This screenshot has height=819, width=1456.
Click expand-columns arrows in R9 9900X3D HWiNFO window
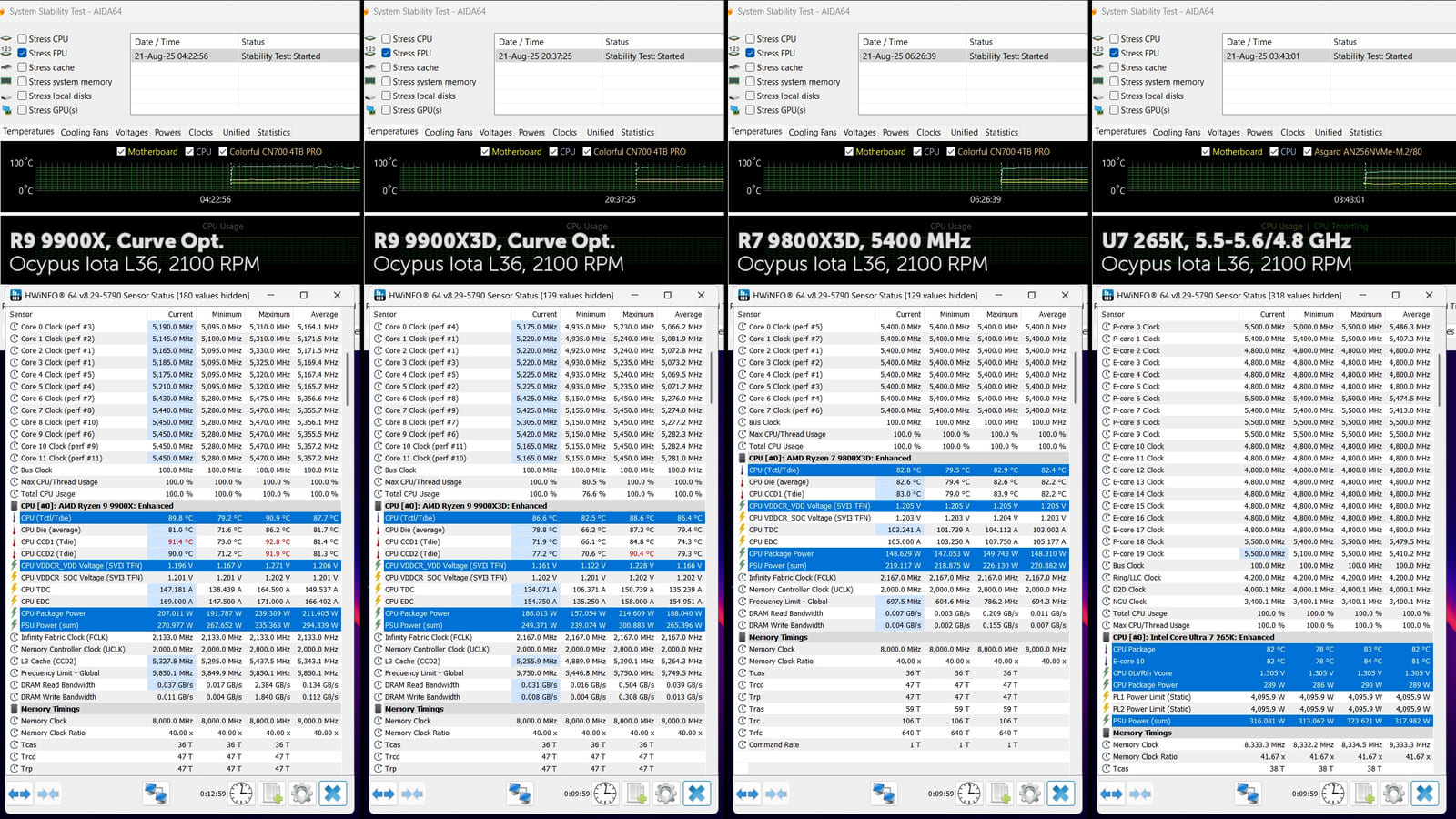383,794
